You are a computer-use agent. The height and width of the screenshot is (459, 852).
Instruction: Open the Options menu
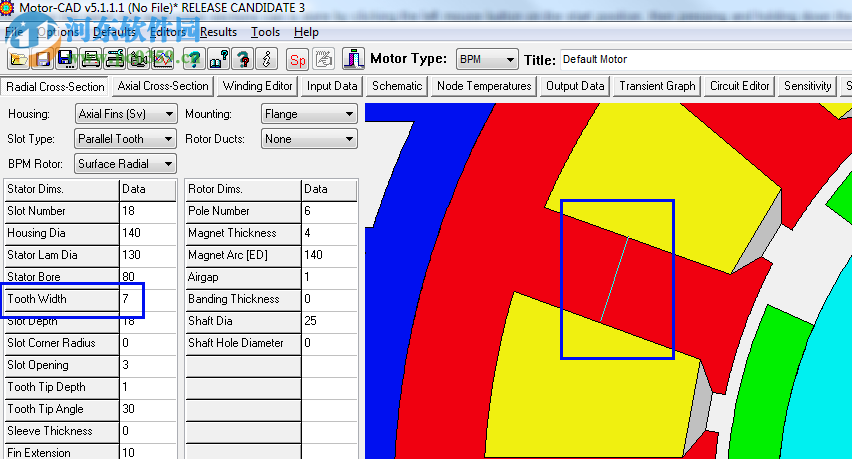click(57, 32)
